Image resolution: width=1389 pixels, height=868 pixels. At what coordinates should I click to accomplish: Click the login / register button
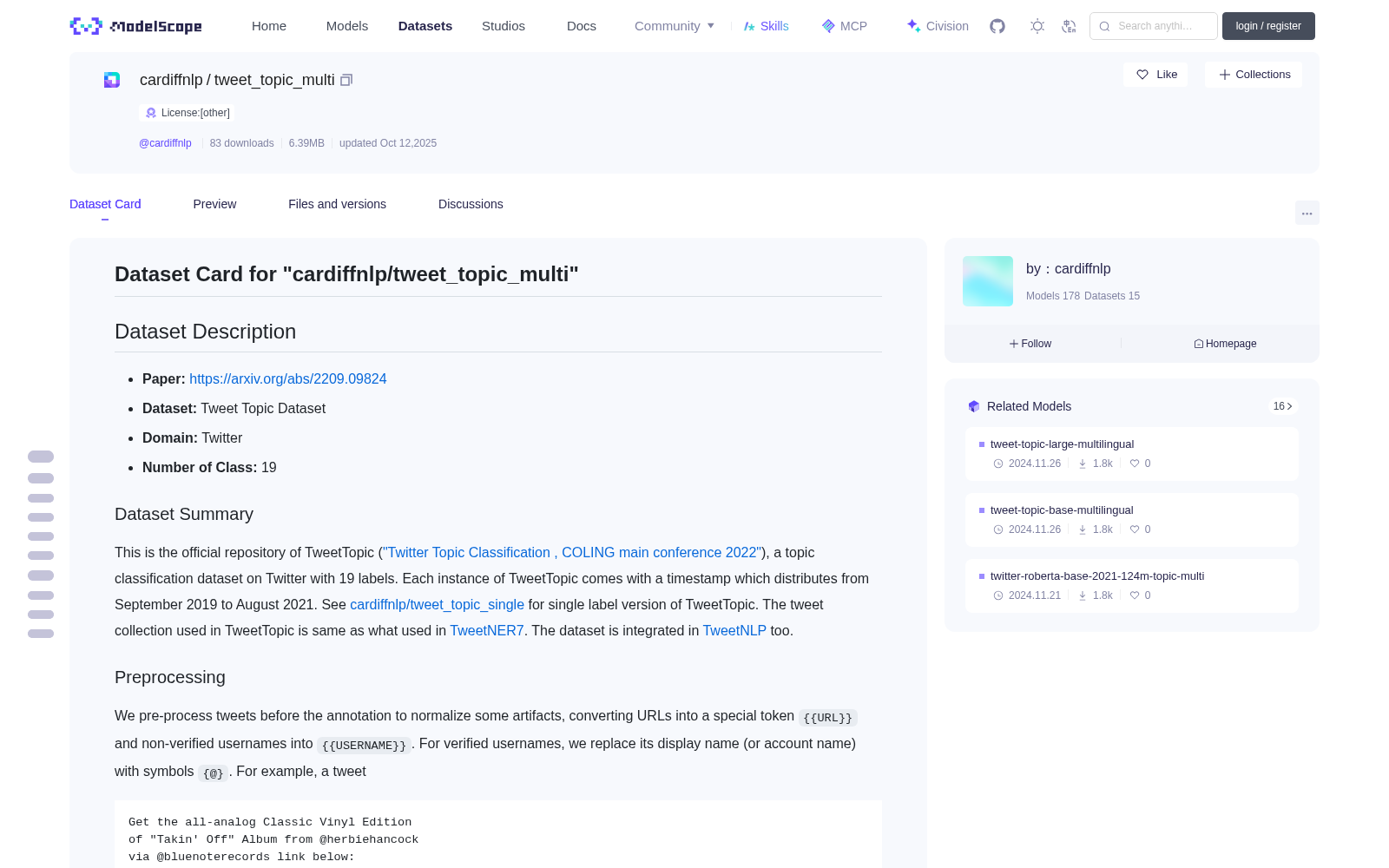coord(1268,26)
